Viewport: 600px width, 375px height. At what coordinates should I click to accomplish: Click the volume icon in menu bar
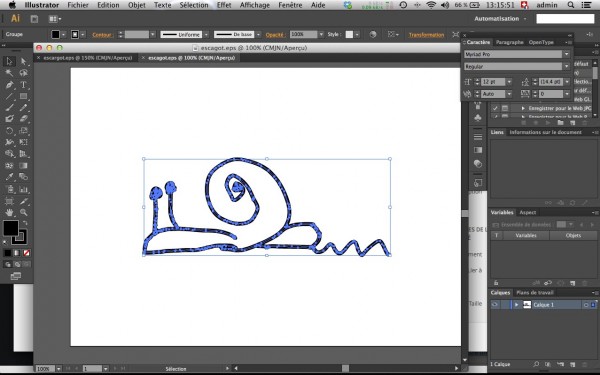tap(445, 5)
